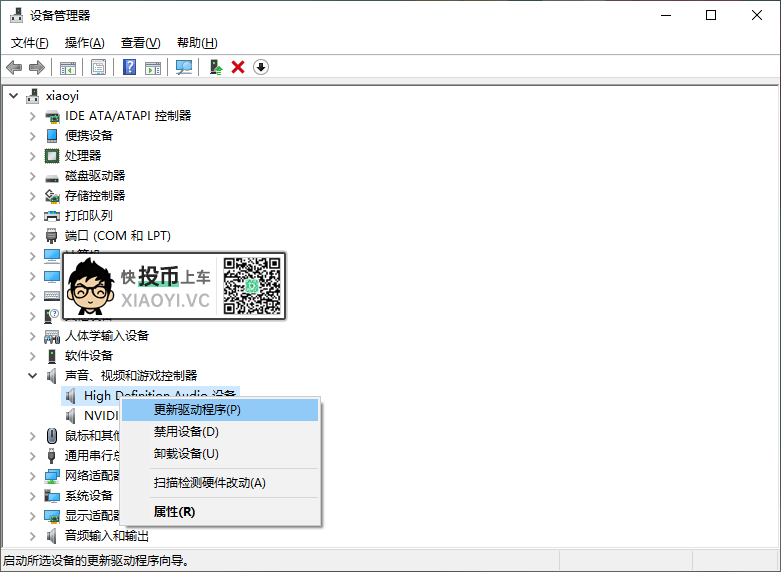Image resolution: width=781 pixels, height=572 pixels.
Task: Click the 打印队列 printer icon
Action: click(x=52, y=216)
